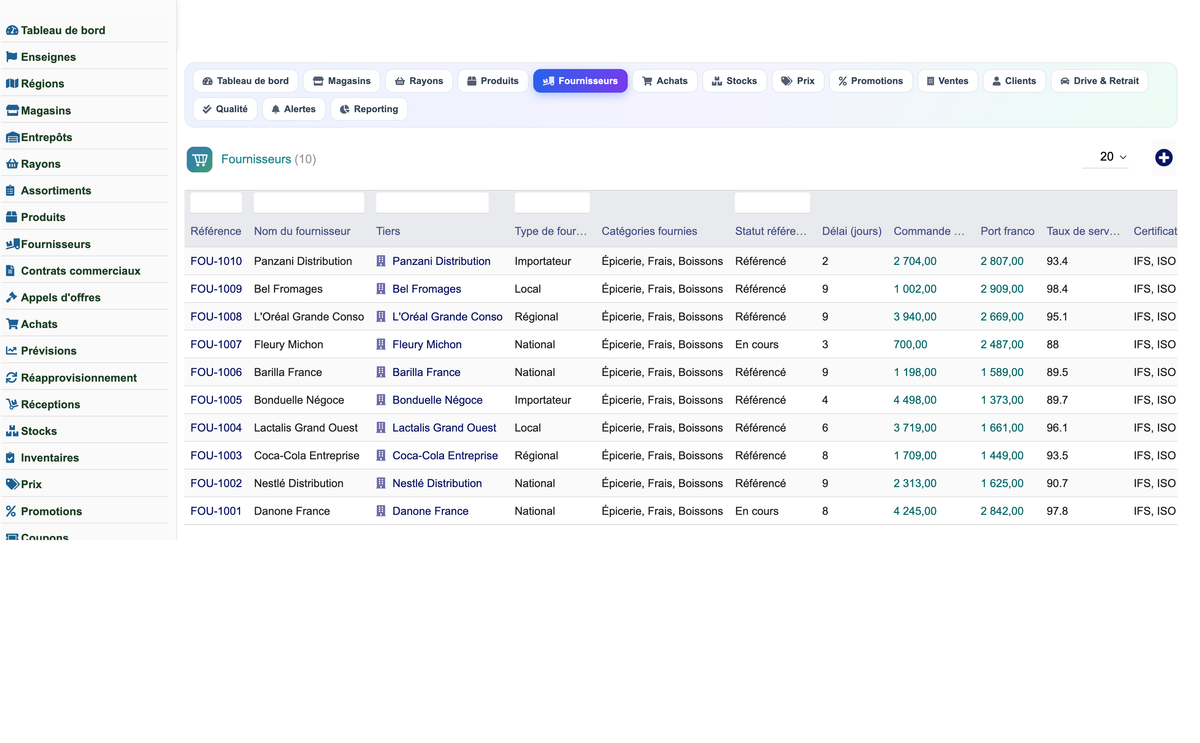Viewport: 1200px width, 743px height.
Task: Open the Qualité tab
Action: pyautogui.click(x=225, y=109)
